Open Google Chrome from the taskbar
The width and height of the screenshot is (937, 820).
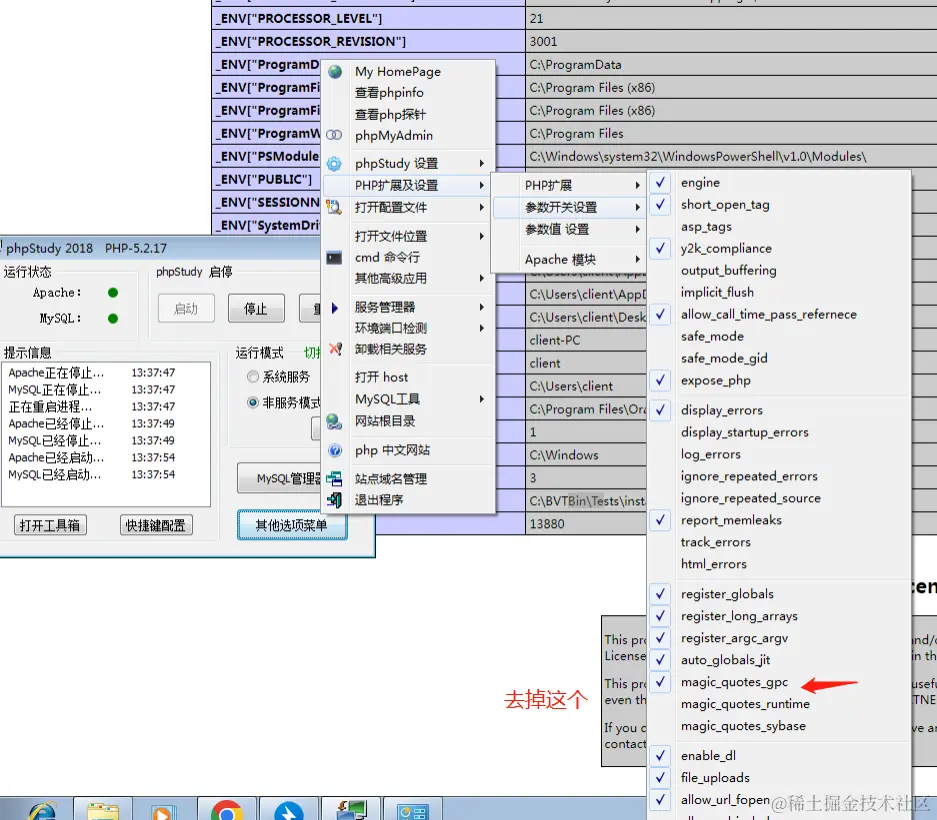(226, 810)
